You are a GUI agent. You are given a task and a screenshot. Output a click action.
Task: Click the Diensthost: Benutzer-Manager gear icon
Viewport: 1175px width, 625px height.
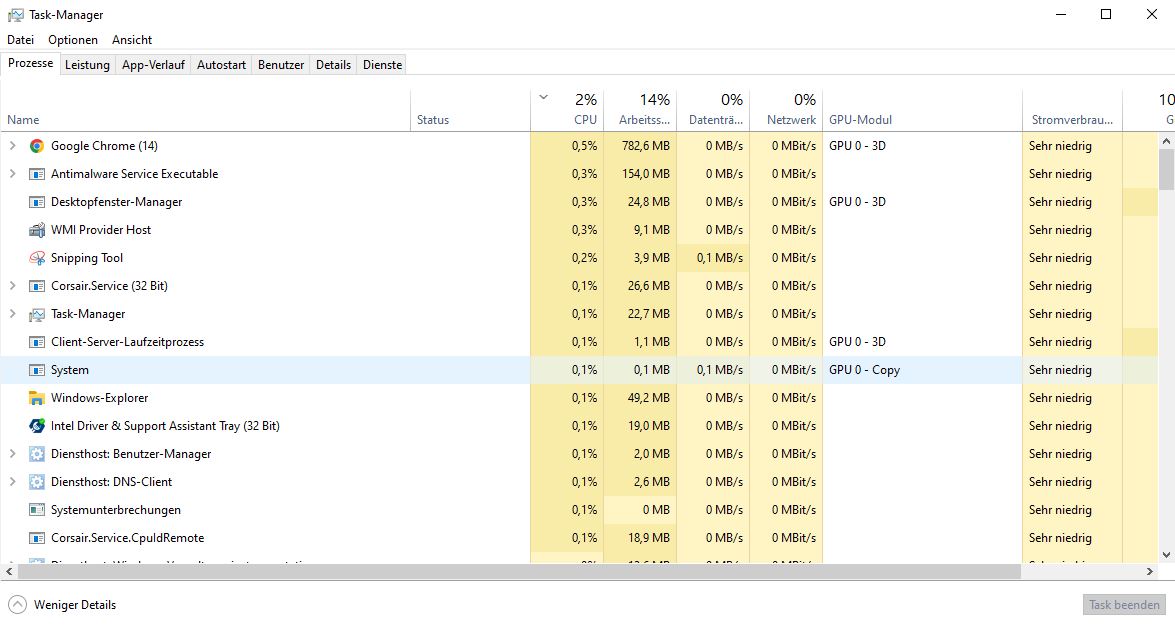coord(37,454)
